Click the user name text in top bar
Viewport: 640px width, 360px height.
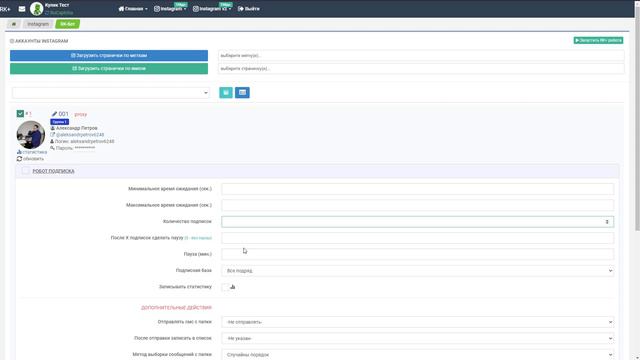coord(57,5)
